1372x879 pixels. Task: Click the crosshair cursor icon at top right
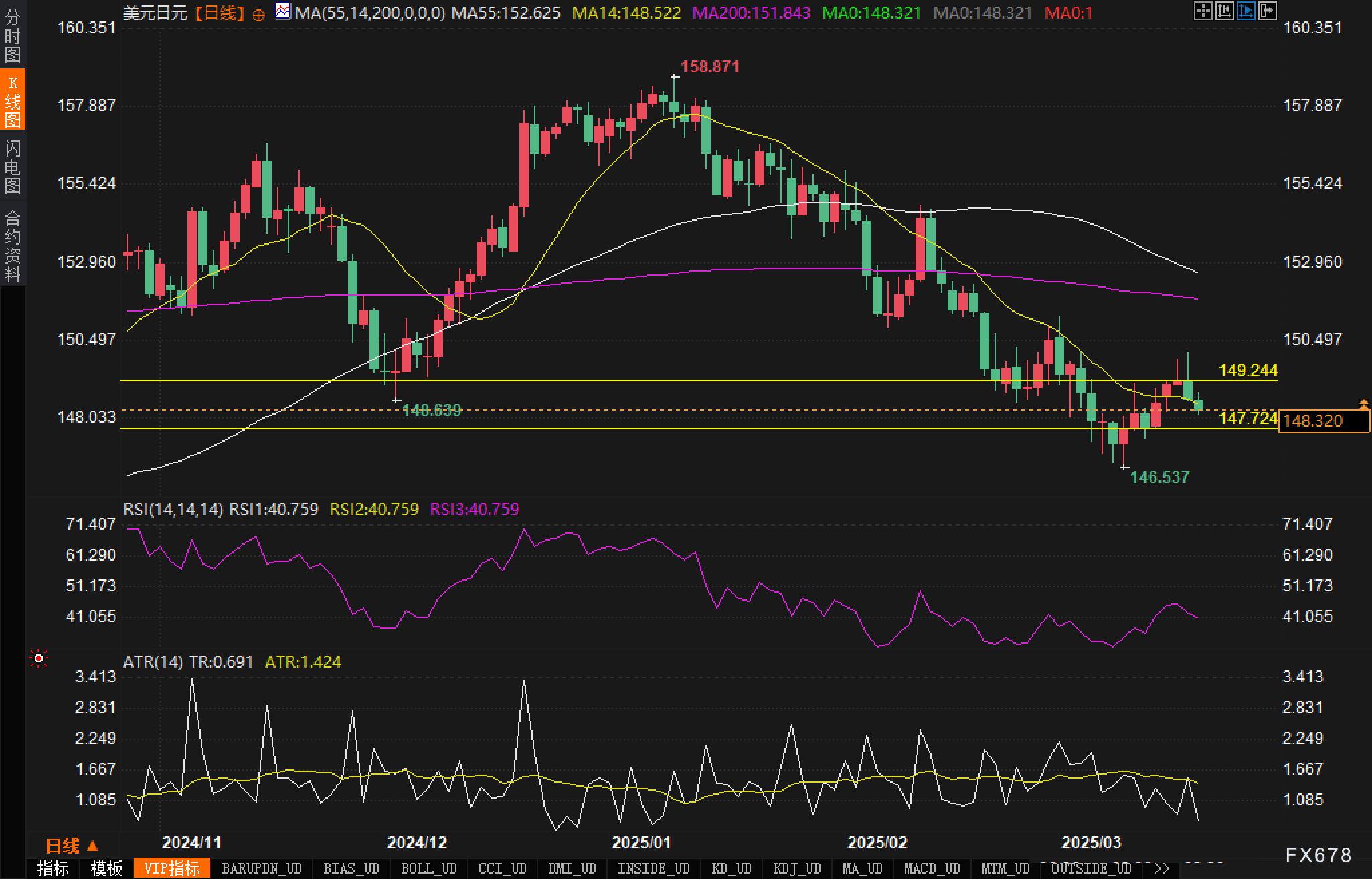[1203, 11]
